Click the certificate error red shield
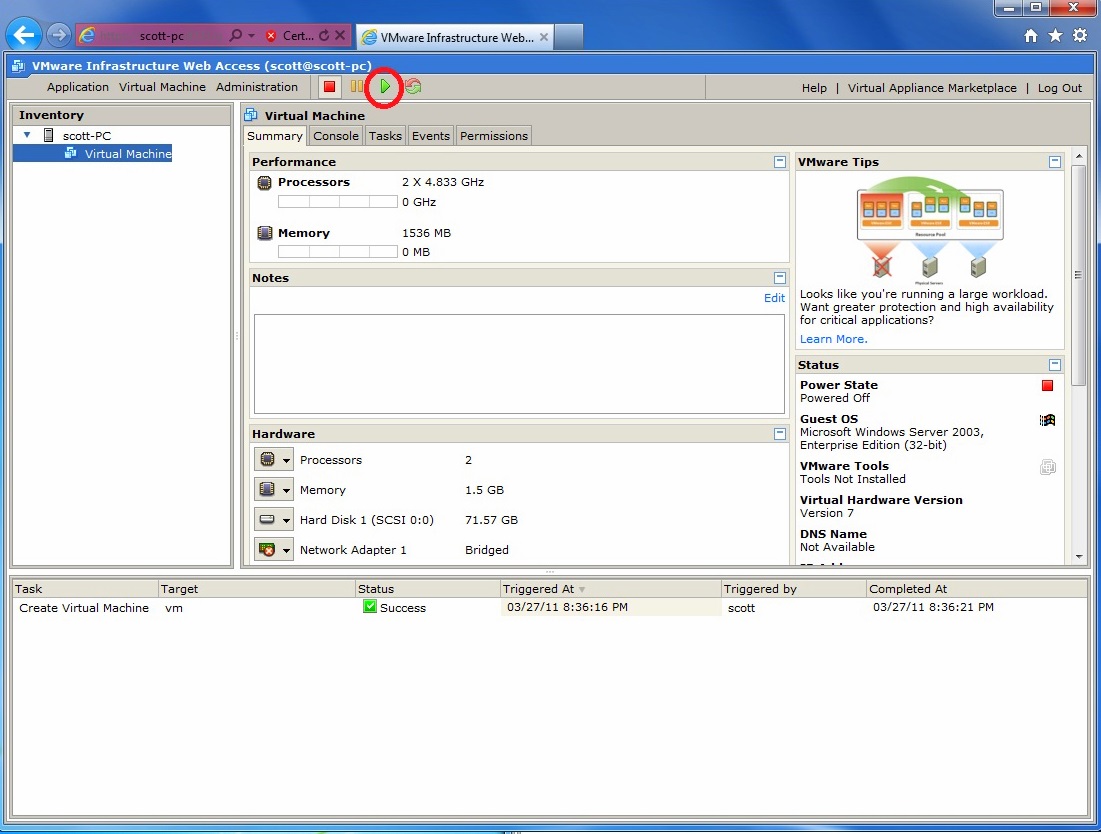Viewport: 1101px width, 834px height. click(x=271, y=36)
